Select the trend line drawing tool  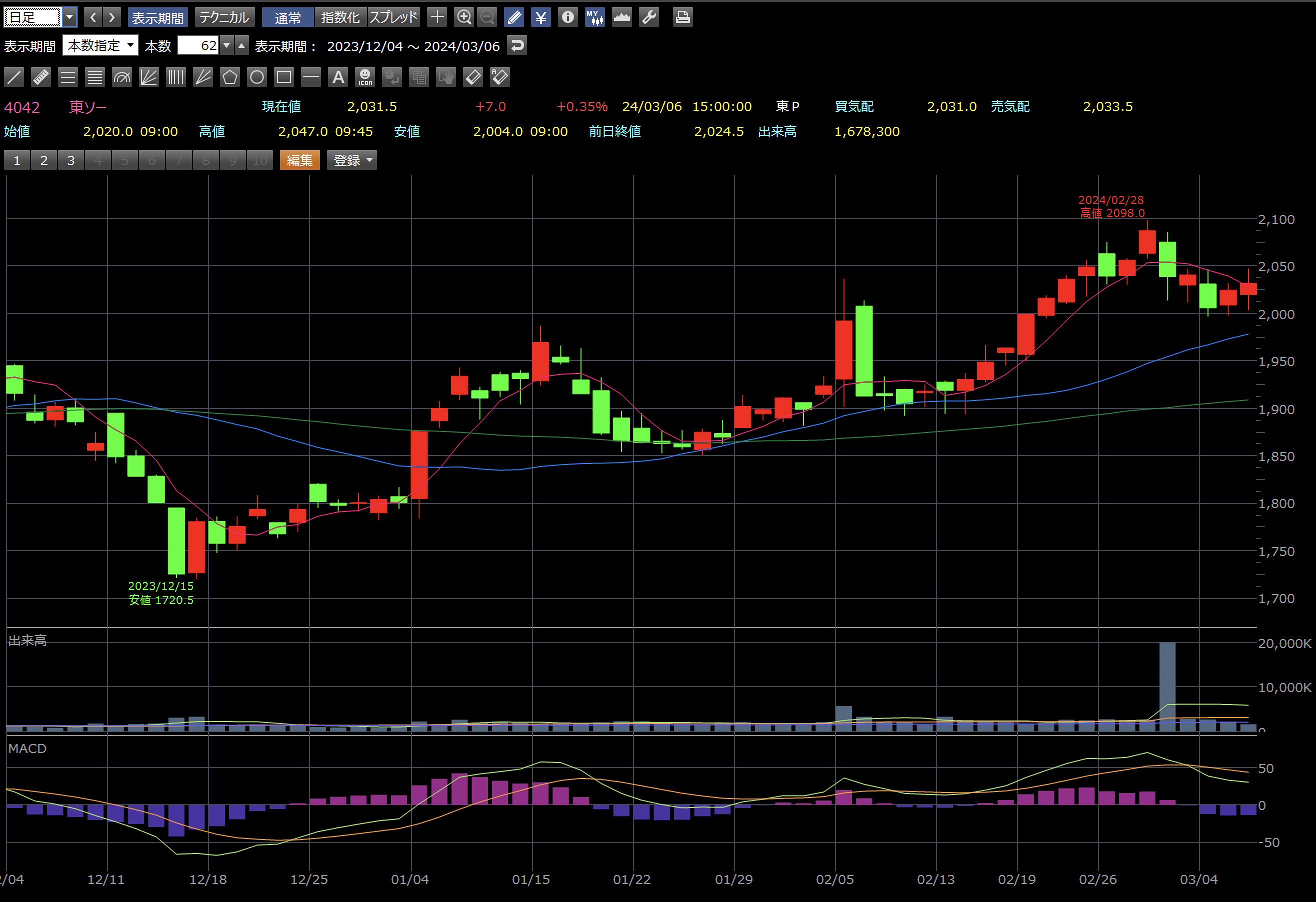pos(14,77)
